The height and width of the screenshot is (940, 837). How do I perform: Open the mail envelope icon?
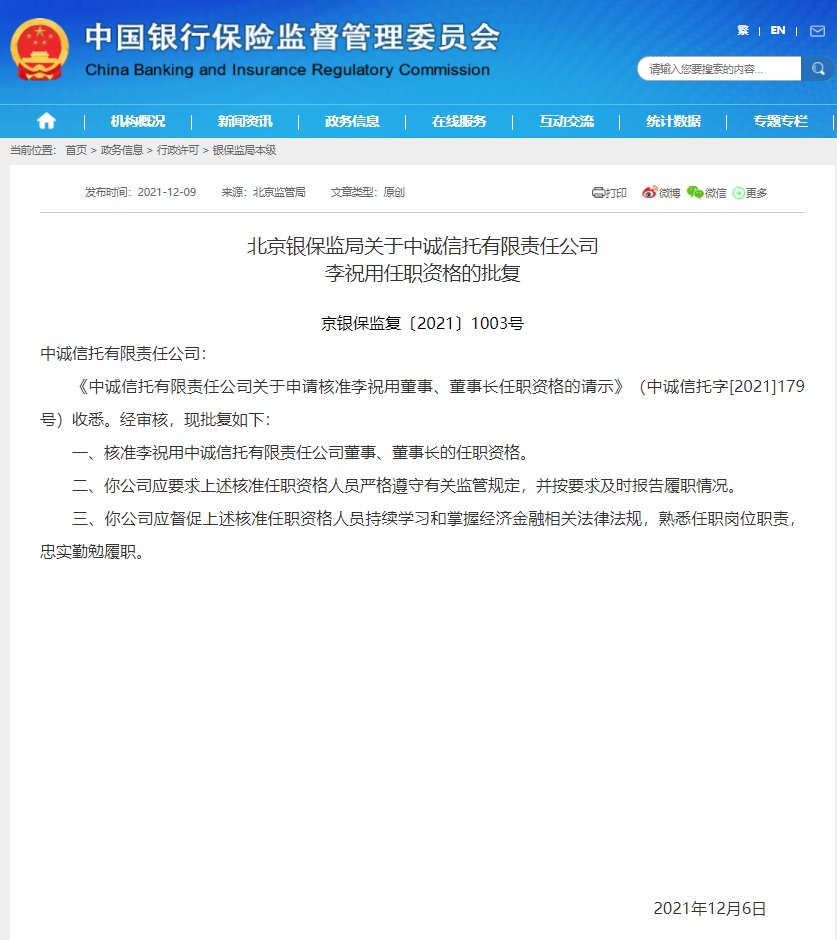pyautogui.click(x=817, y=31)
